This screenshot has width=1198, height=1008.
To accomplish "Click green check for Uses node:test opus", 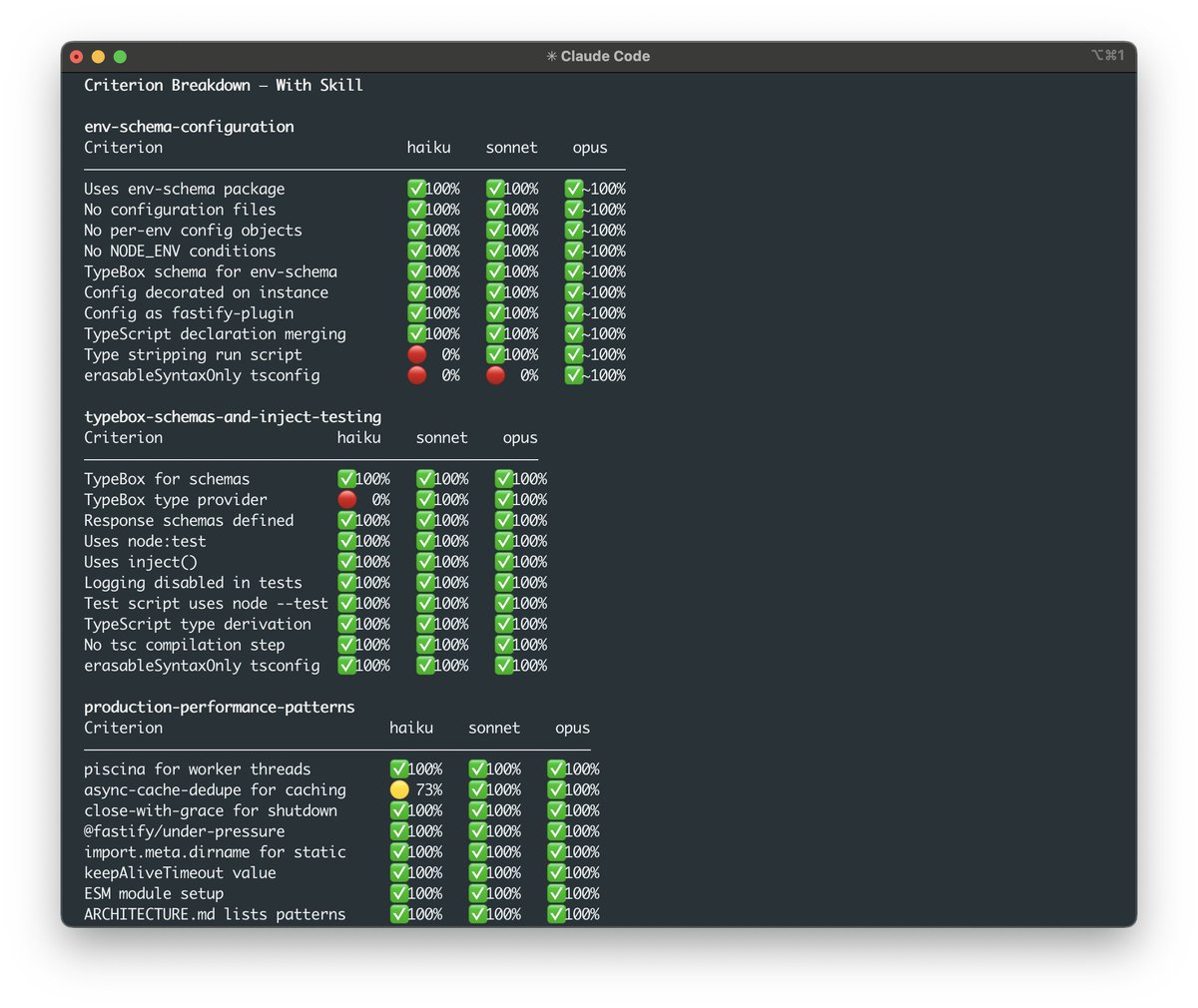I will click(x=504, y=541).
